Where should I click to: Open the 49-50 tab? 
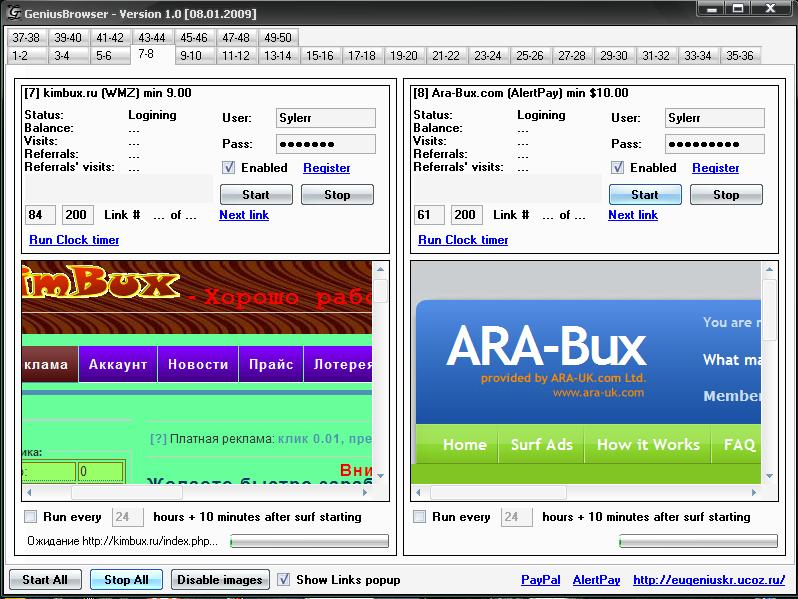(278, 38)
